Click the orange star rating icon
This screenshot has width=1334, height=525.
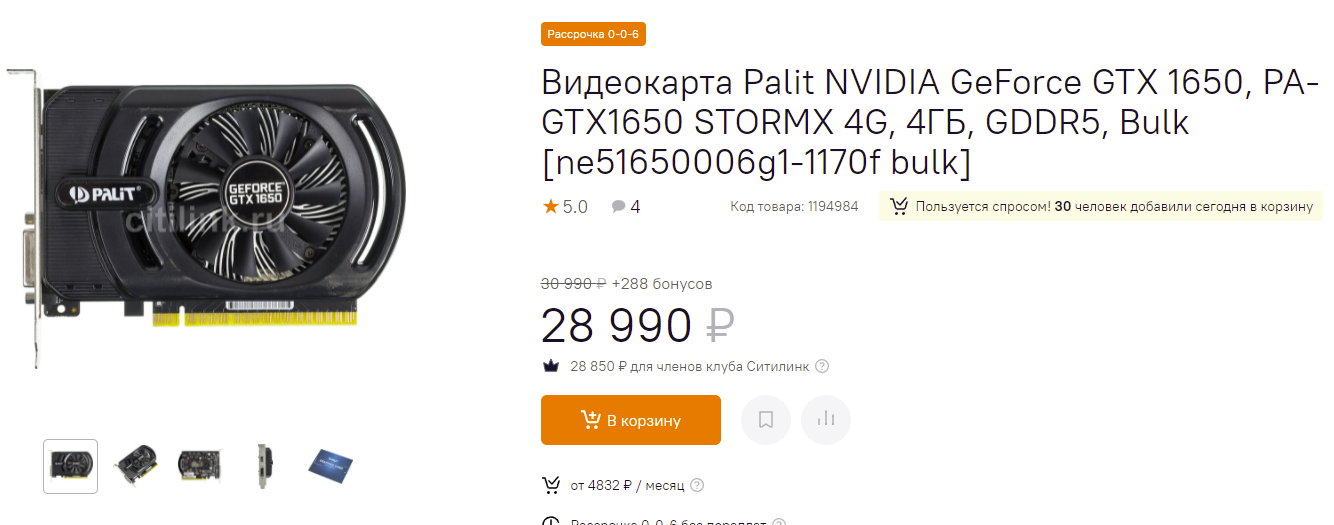[550, 207]
